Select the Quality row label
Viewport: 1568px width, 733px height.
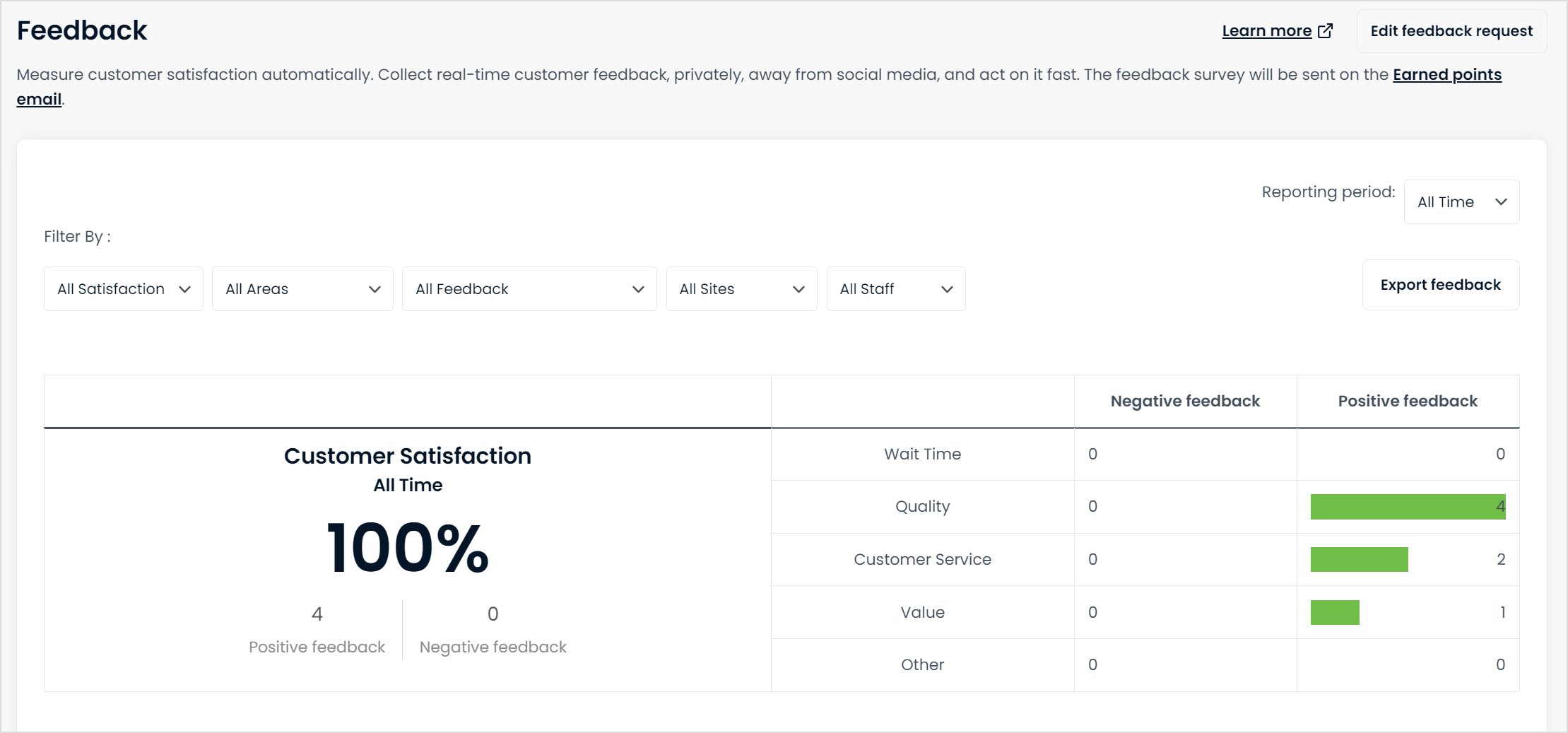(x=922, y=507)
